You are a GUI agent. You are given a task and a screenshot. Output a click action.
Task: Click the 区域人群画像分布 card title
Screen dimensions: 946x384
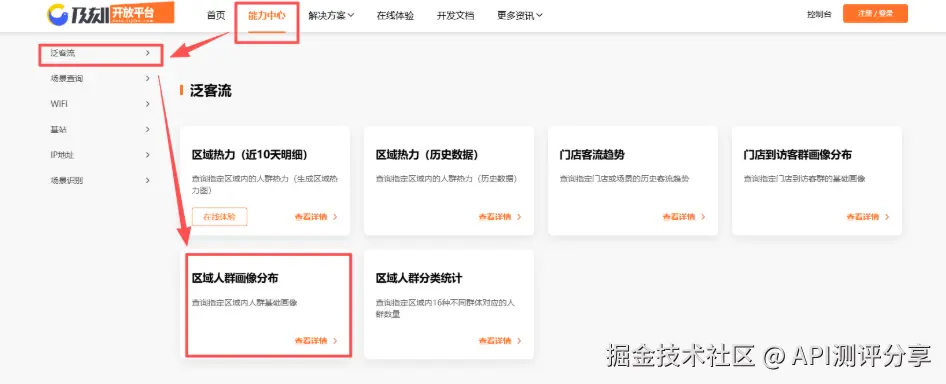coord(235,278)
